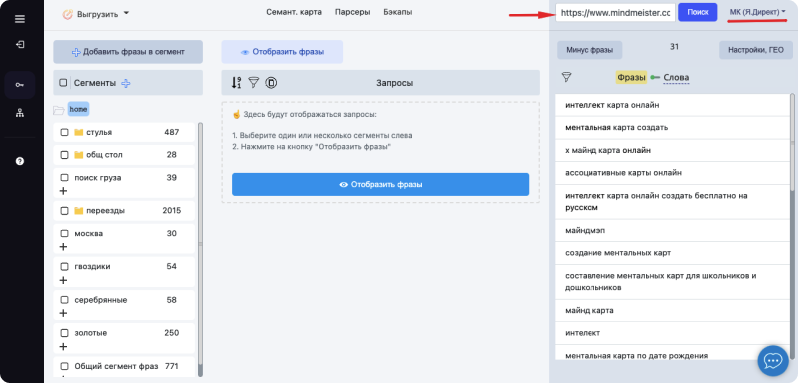Image resolution: width=798 pixels, height=383 pixels.
Task: Toggle the select-all Сегменты checkbox
Action: pyautogui.click(x=63, y=83)
